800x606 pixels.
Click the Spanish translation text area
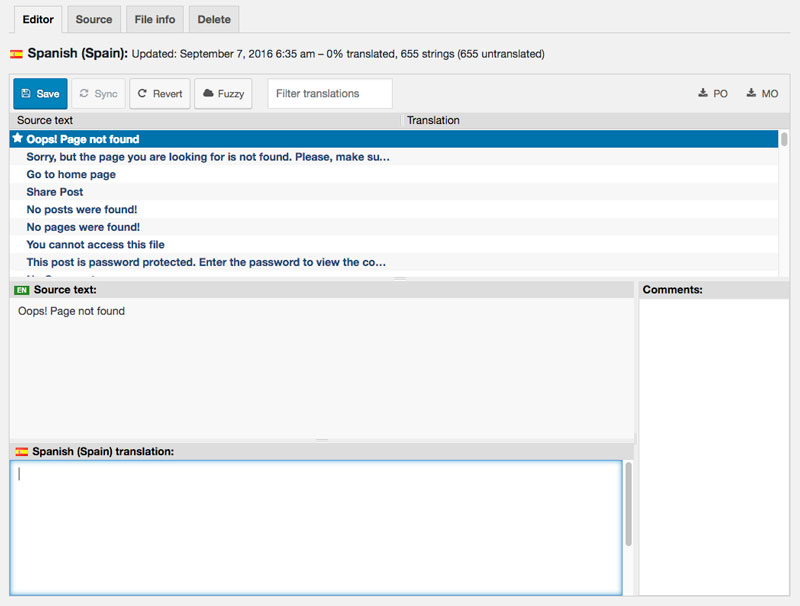point(315,527)
